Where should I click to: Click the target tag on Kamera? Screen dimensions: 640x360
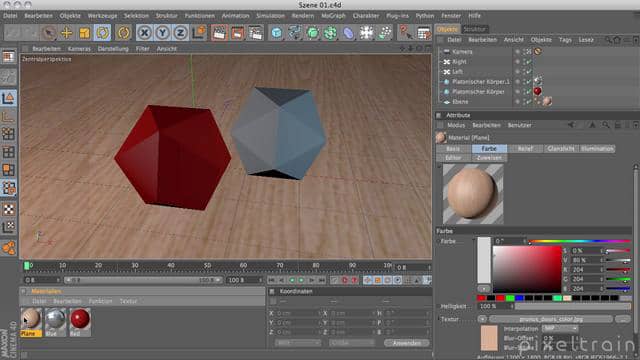click(x=538, y=51)
